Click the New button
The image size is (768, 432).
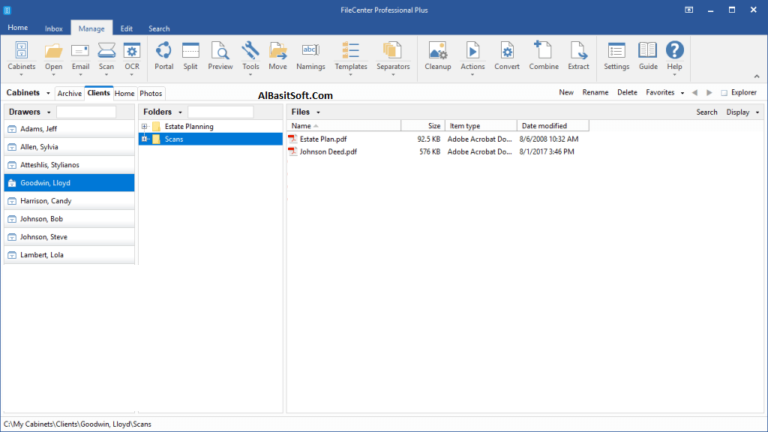(566, 93)
